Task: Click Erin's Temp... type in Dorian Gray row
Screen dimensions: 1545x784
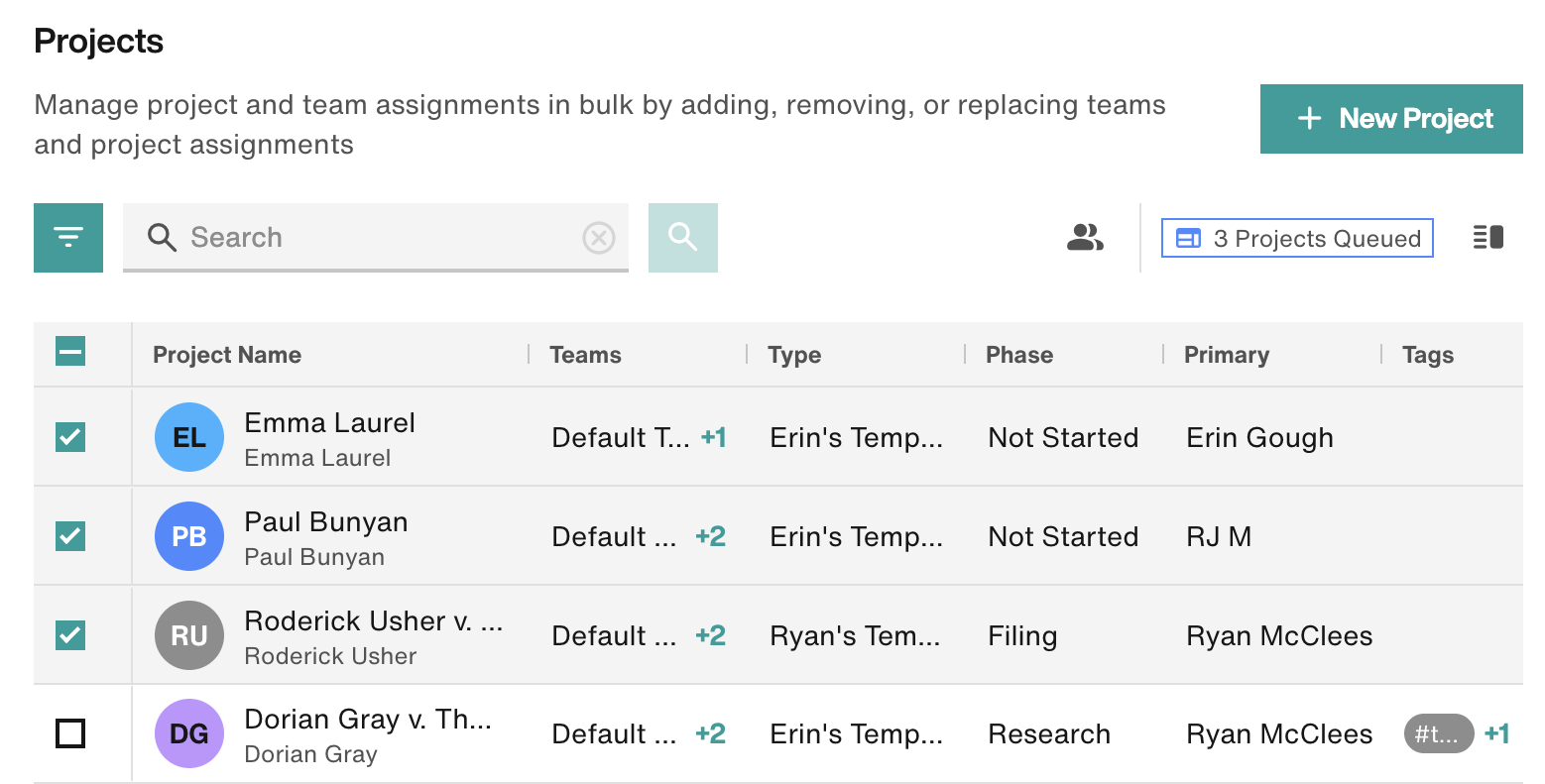Action: click(856, 734)
